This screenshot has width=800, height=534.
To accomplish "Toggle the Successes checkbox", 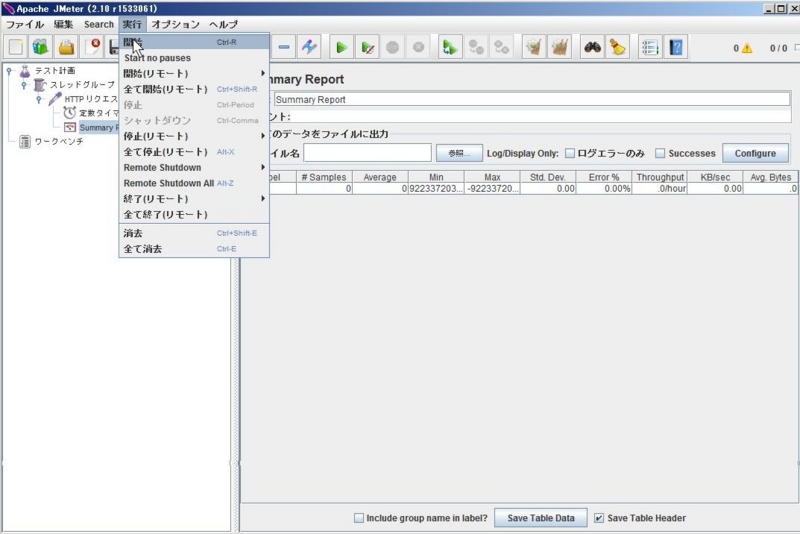I will tap(660, 153).
